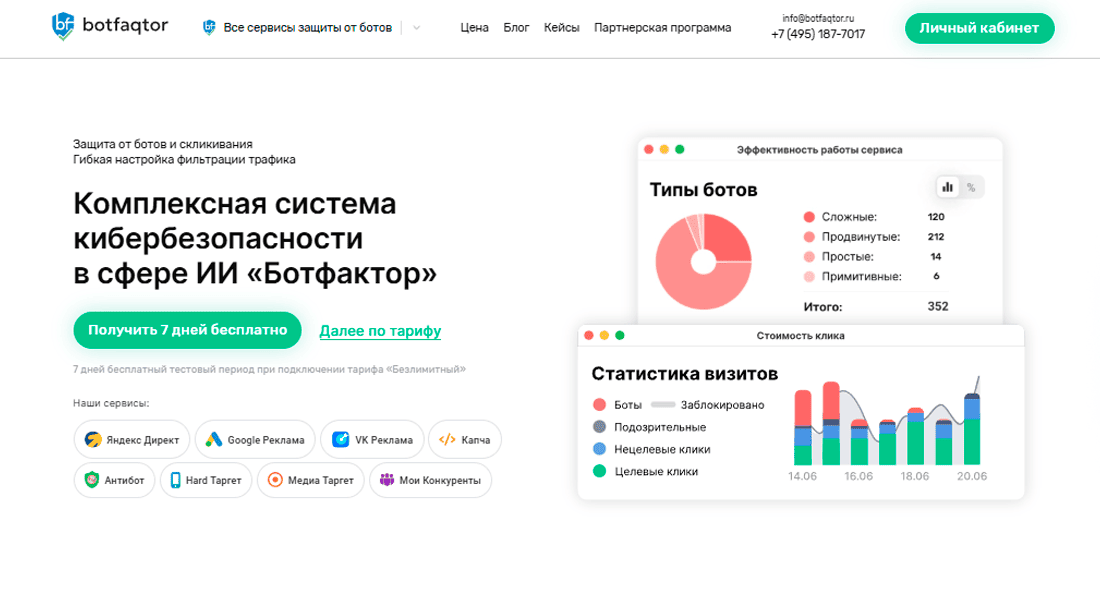
Task: Click the green dot on Эффективность работы сервиса window
Action: (x=679, y=149)
